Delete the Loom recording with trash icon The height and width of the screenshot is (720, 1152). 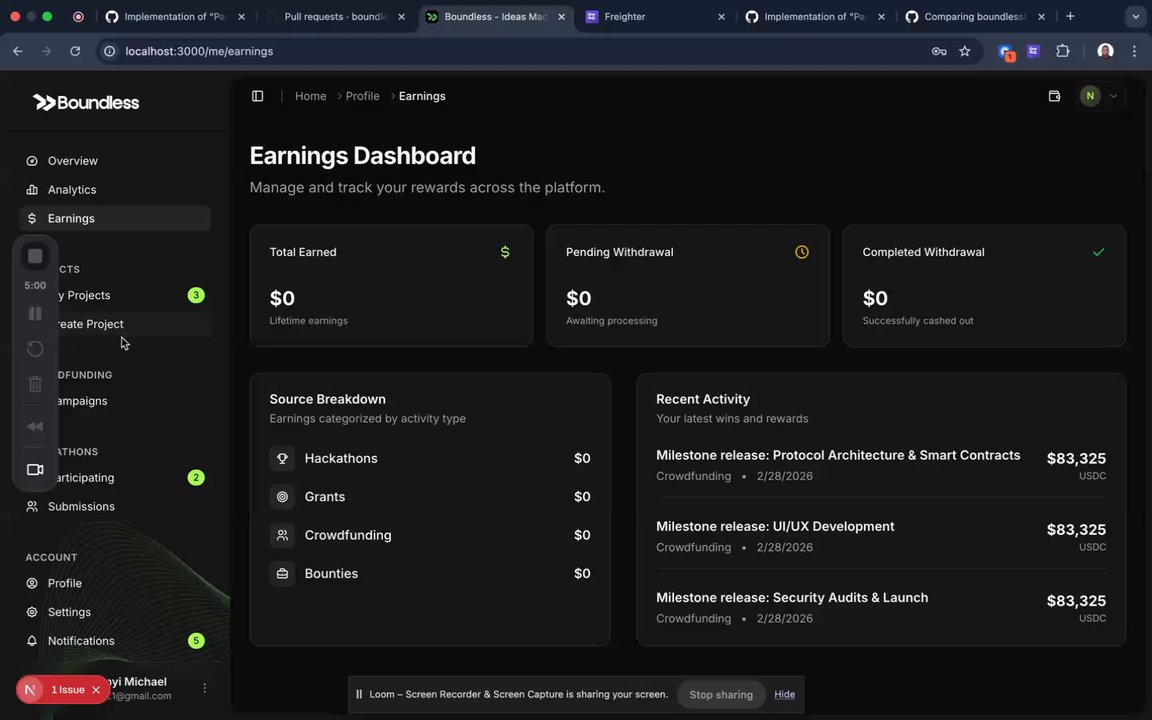click(35, 384)
